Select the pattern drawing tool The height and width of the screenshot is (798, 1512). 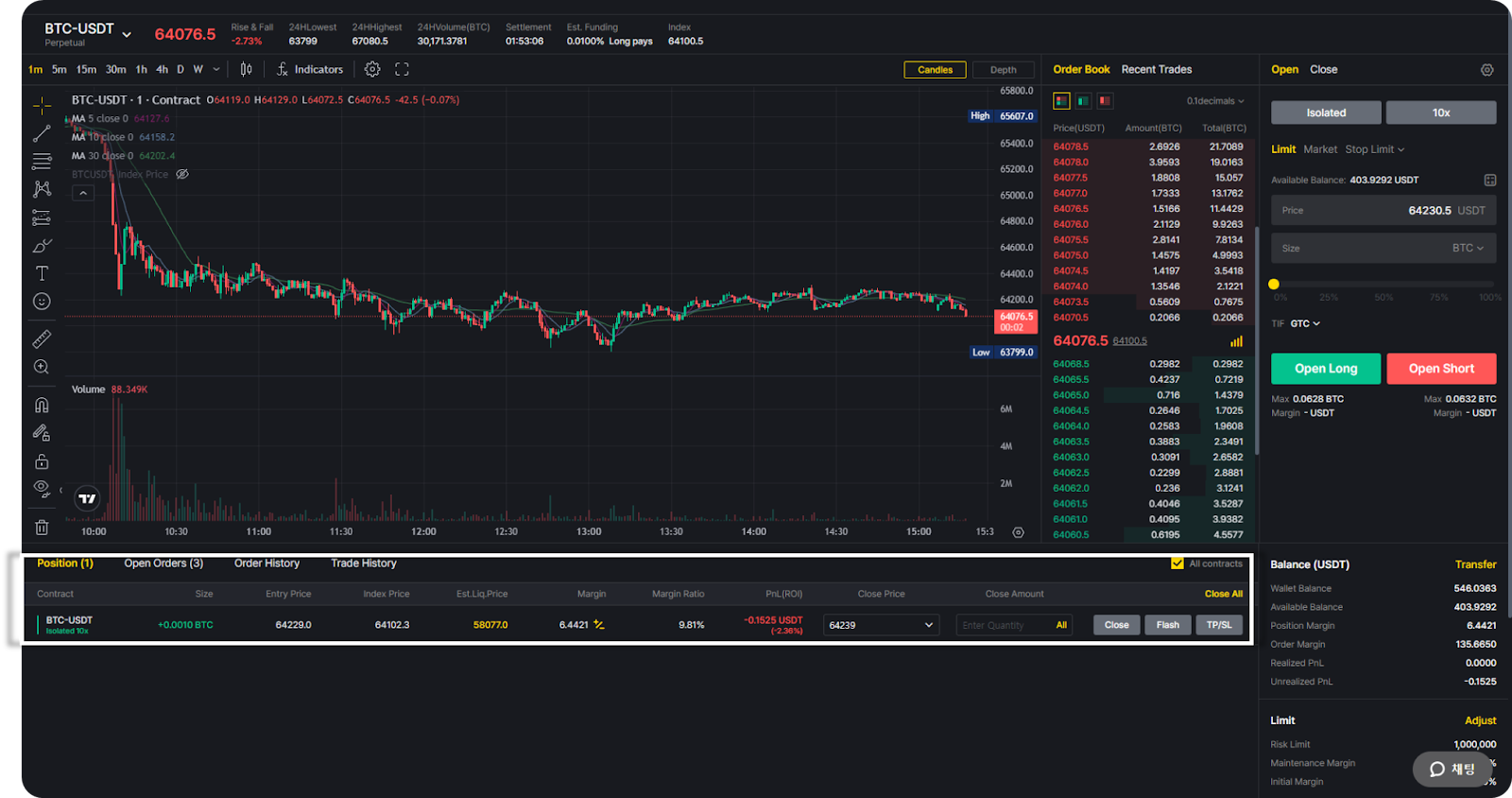pyautogui.click(x=42, y=189)
